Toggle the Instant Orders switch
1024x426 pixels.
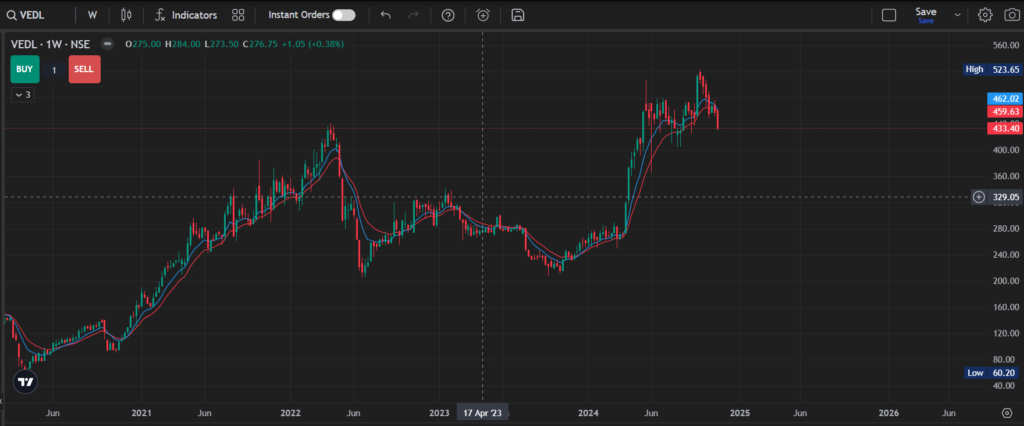point(344,15)
